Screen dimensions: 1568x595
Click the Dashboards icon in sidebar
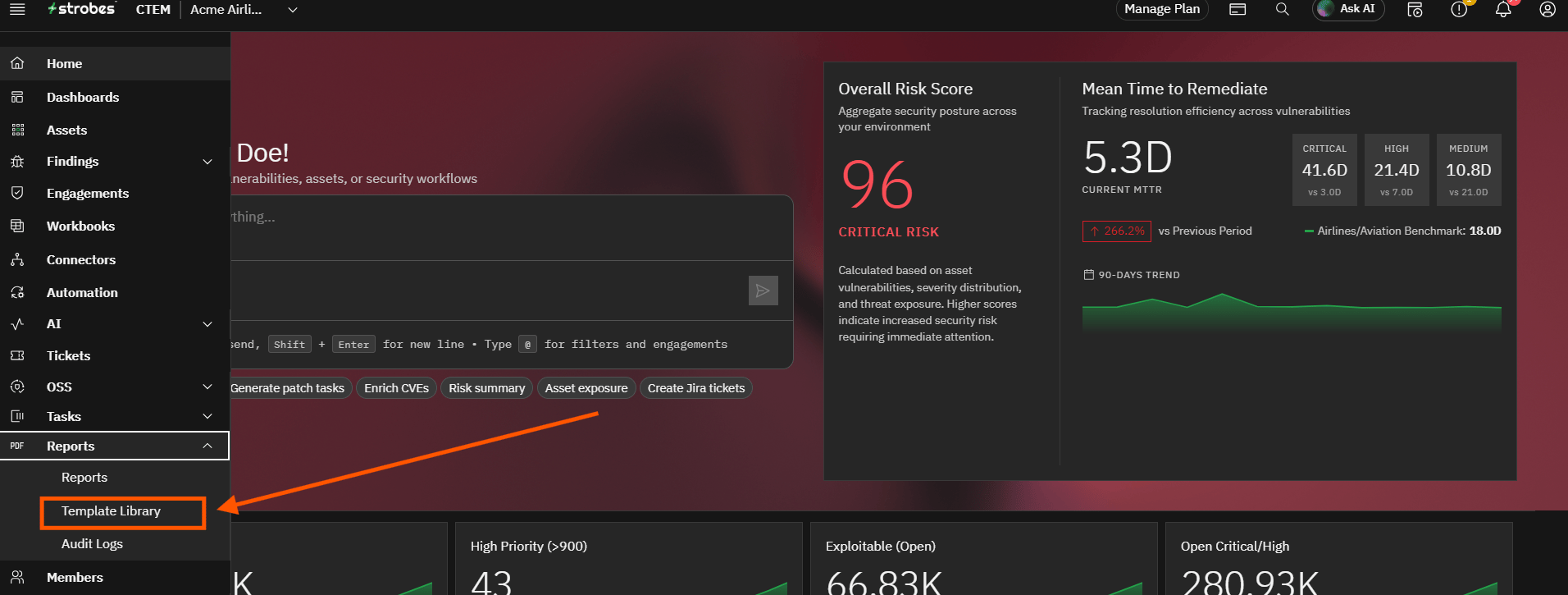[x=17, y=97]
